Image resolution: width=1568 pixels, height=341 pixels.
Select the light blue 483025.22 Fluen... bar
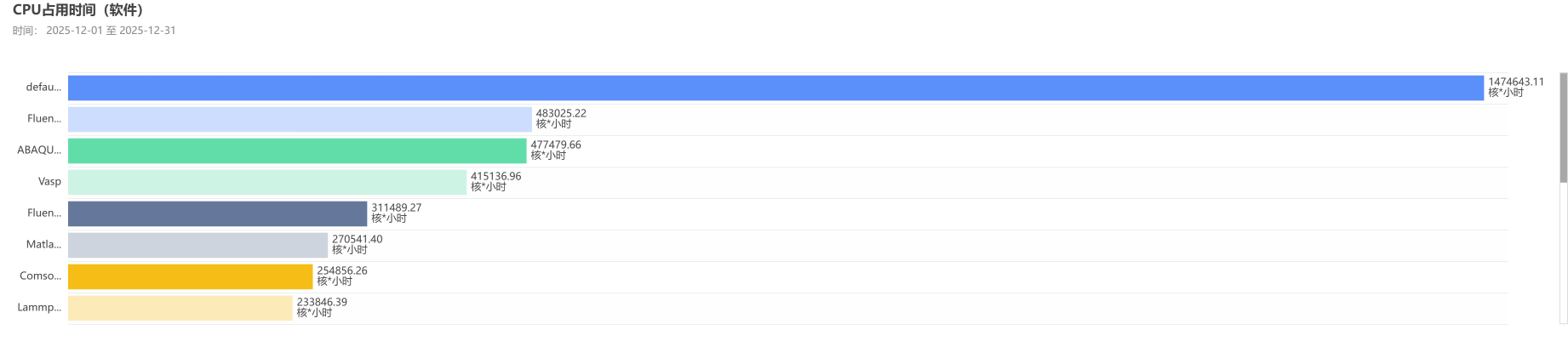tap(300, 119)
